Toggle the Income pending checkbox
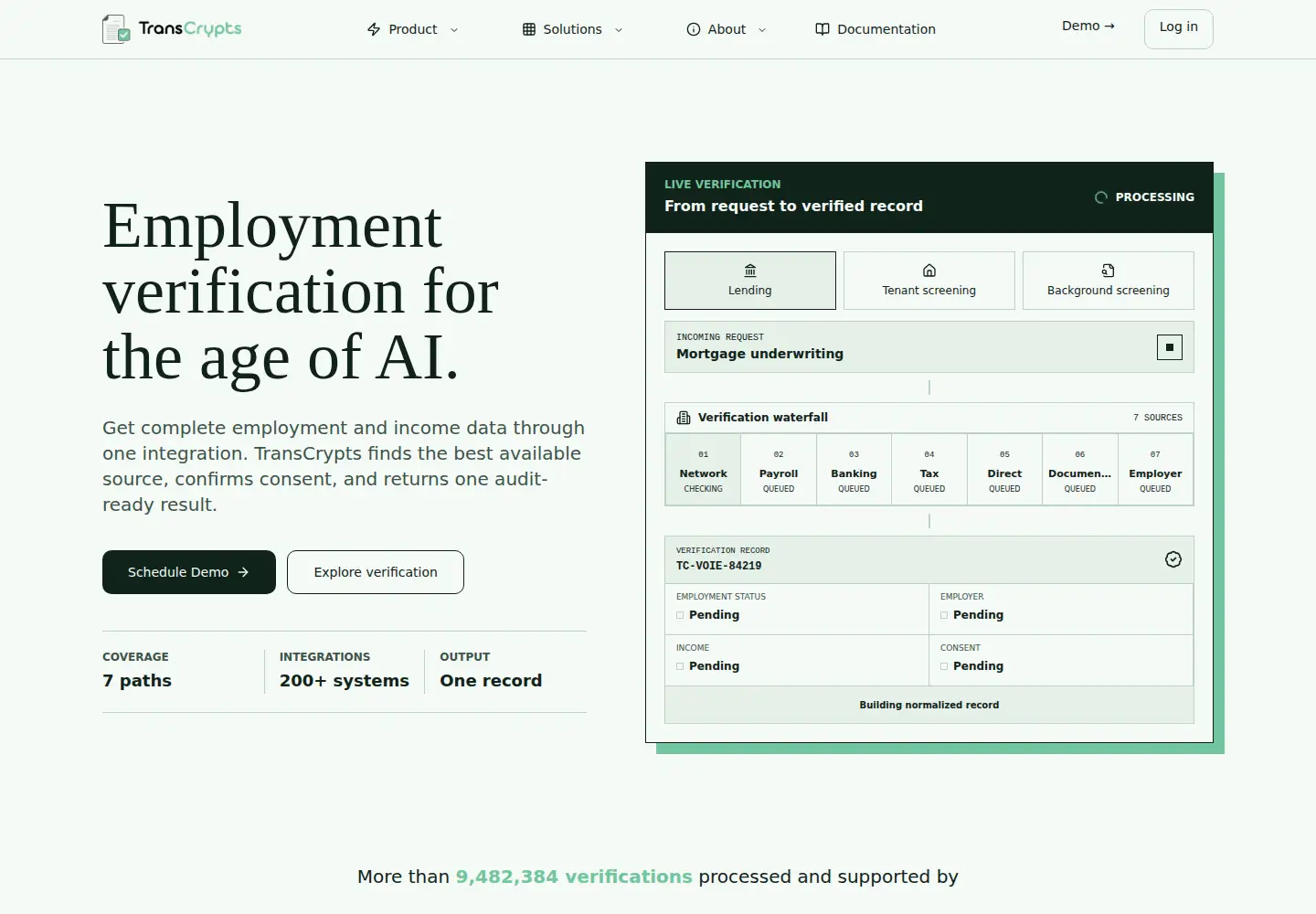Viewport: 1316px width, 914px height. coord(680,666)
